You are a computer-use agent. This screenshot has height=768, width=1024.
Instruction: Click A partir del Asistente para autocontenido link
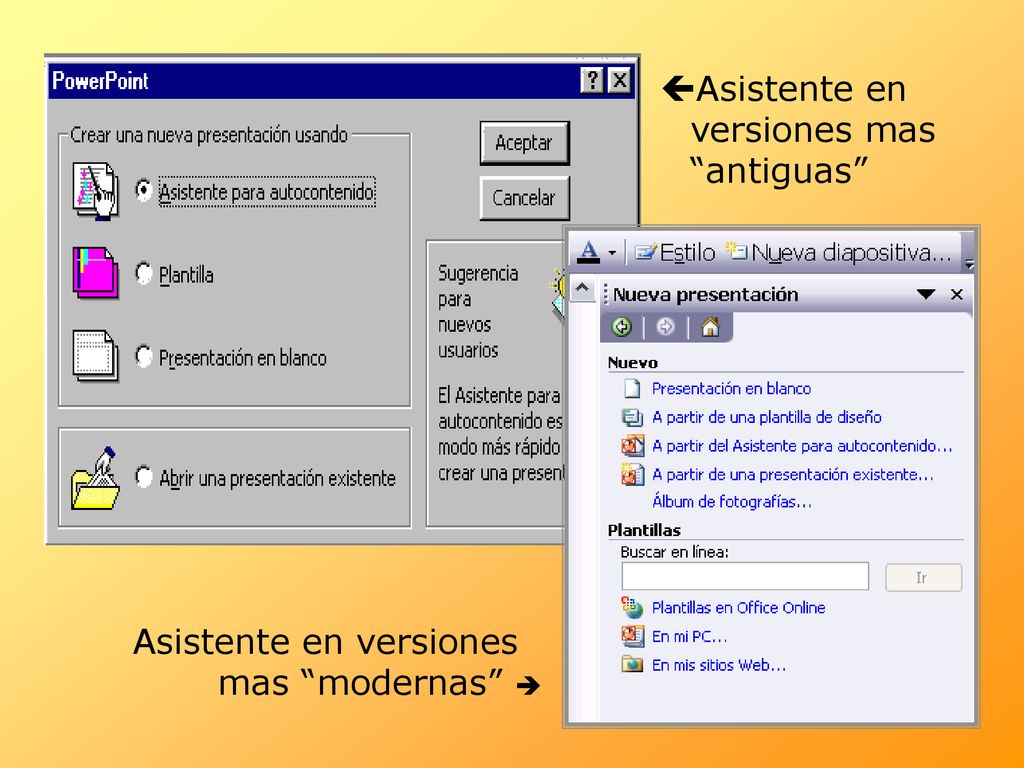(802, 446)
